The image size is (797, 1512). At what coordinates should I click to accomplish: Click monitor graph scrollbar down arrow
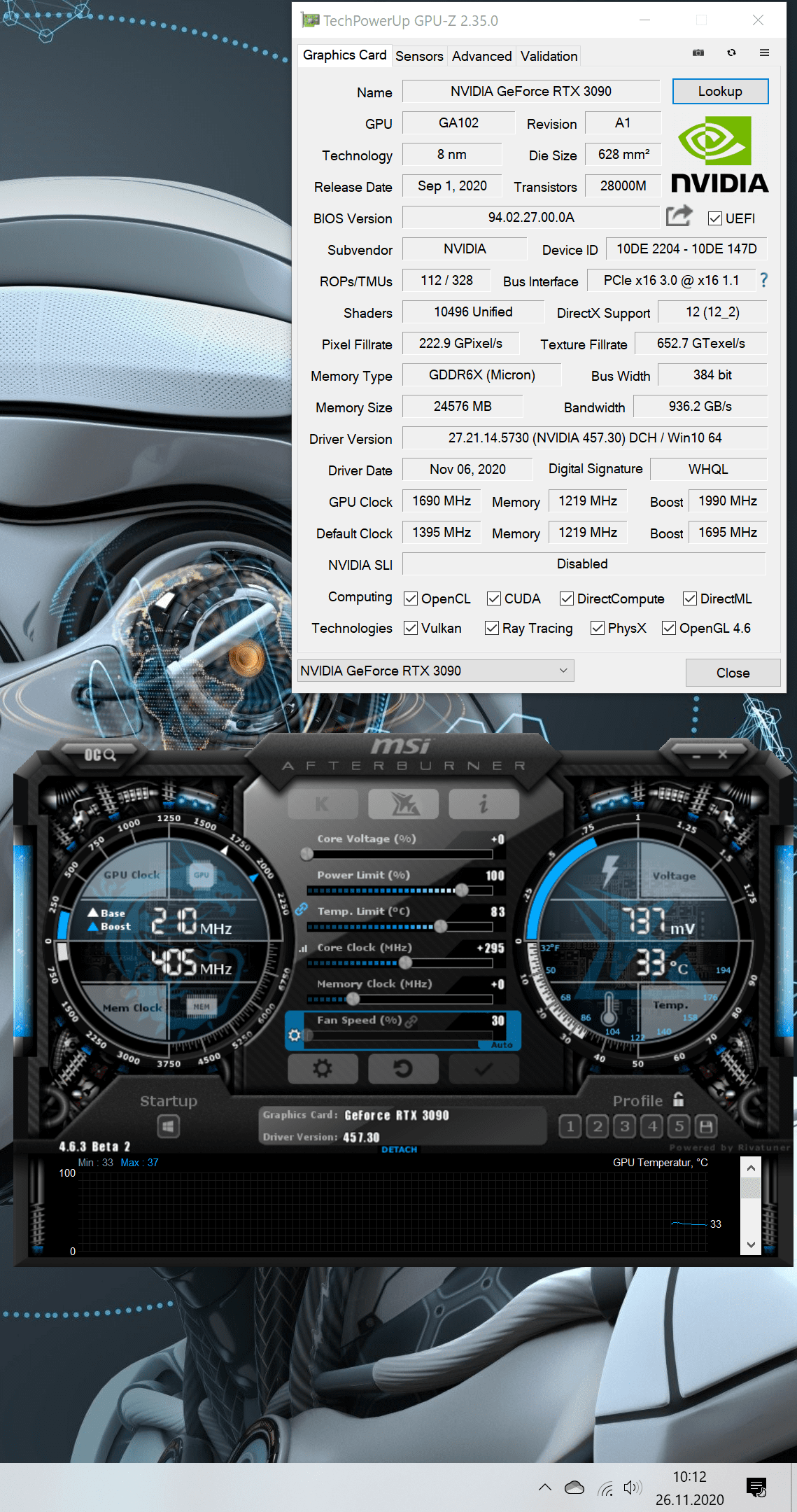coord(751,1245)
